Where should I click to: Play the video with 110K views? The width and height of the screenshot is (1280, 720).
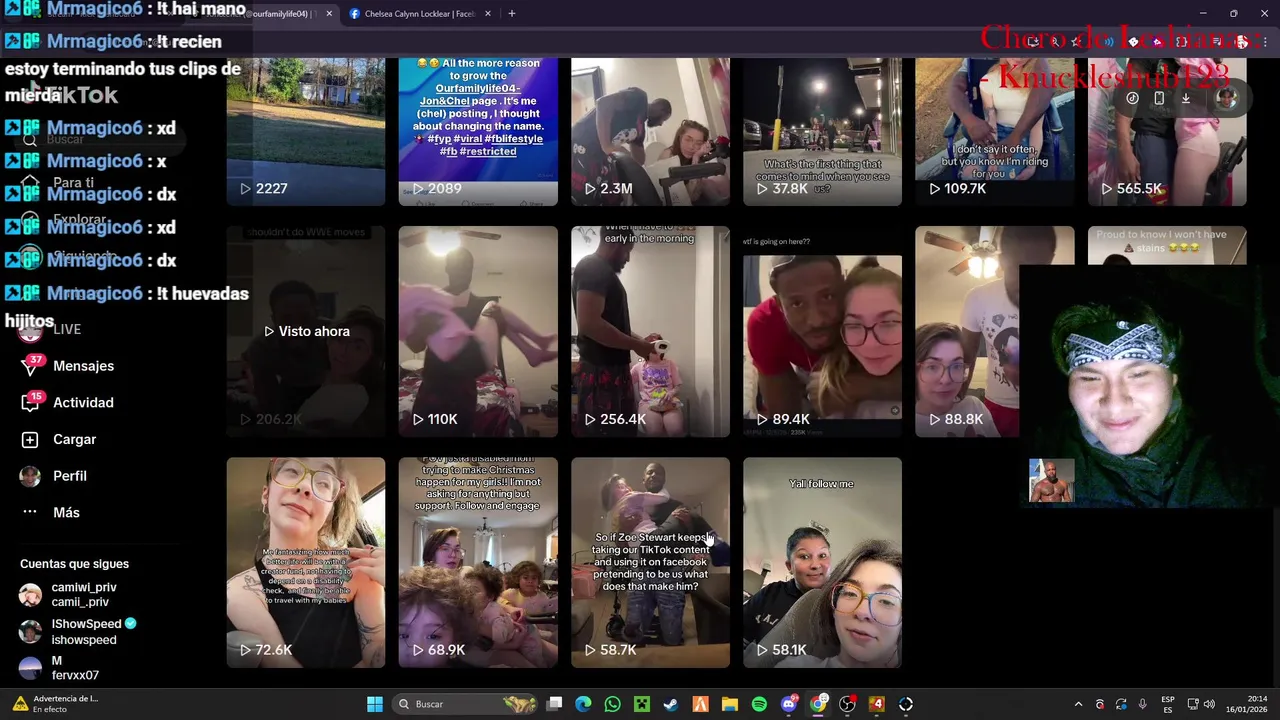coord(478,331)
